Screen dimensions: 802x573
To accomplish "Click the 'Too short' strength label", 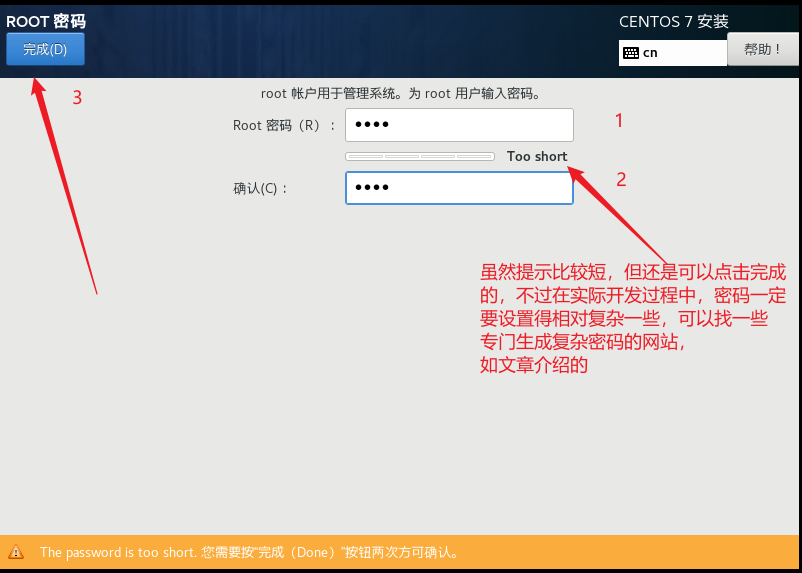I will point(537,157).
